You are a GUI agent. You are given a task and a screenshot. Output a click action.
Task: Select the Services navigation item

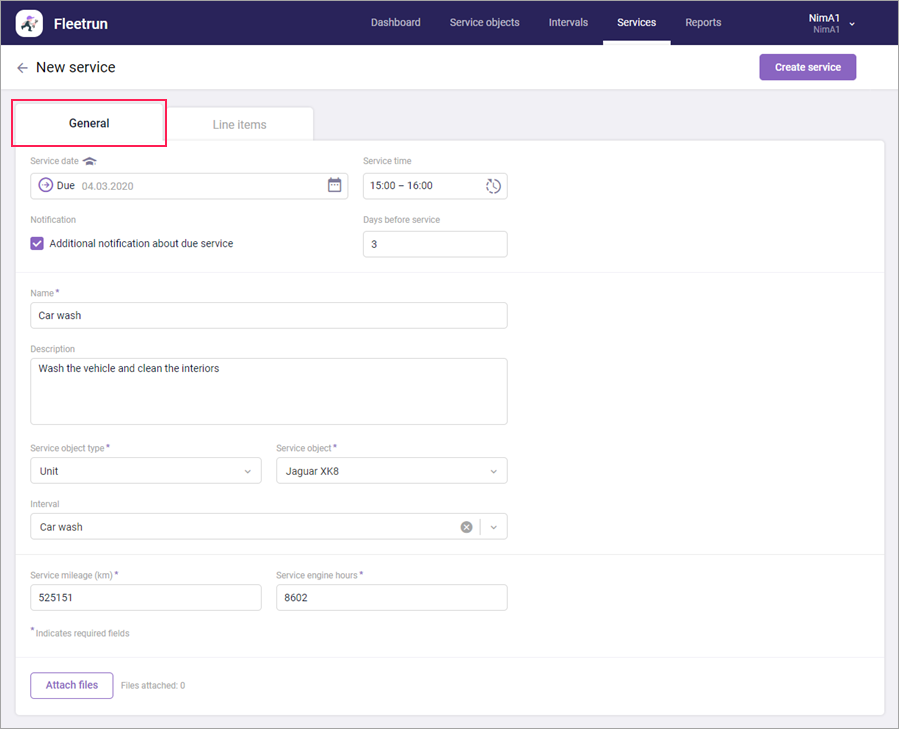click(x=636, y=22)
